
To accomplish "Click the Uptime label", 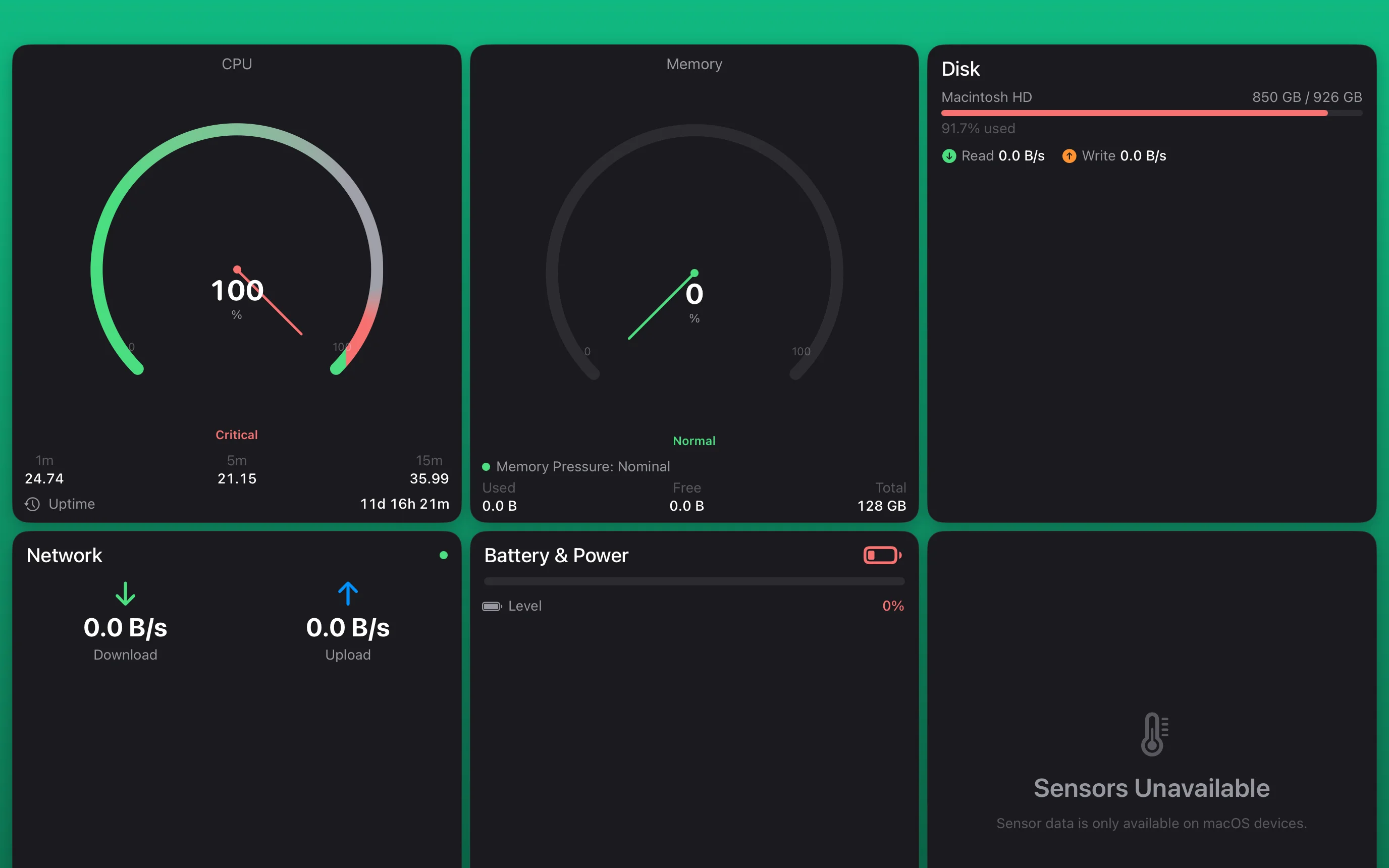I will click(72, 504).
